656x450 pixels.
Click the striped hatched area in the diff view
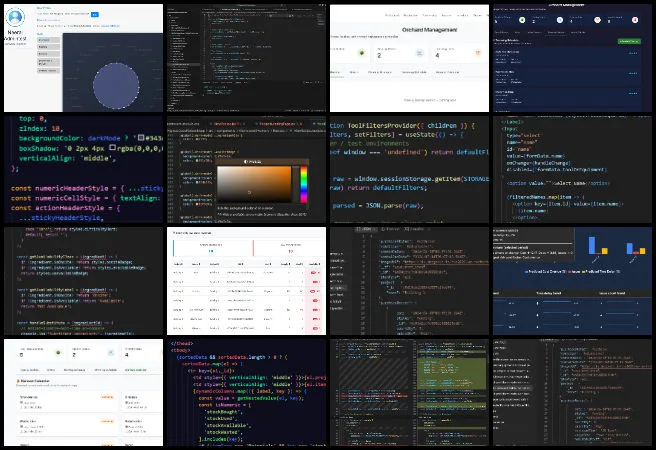pos(375,374)
